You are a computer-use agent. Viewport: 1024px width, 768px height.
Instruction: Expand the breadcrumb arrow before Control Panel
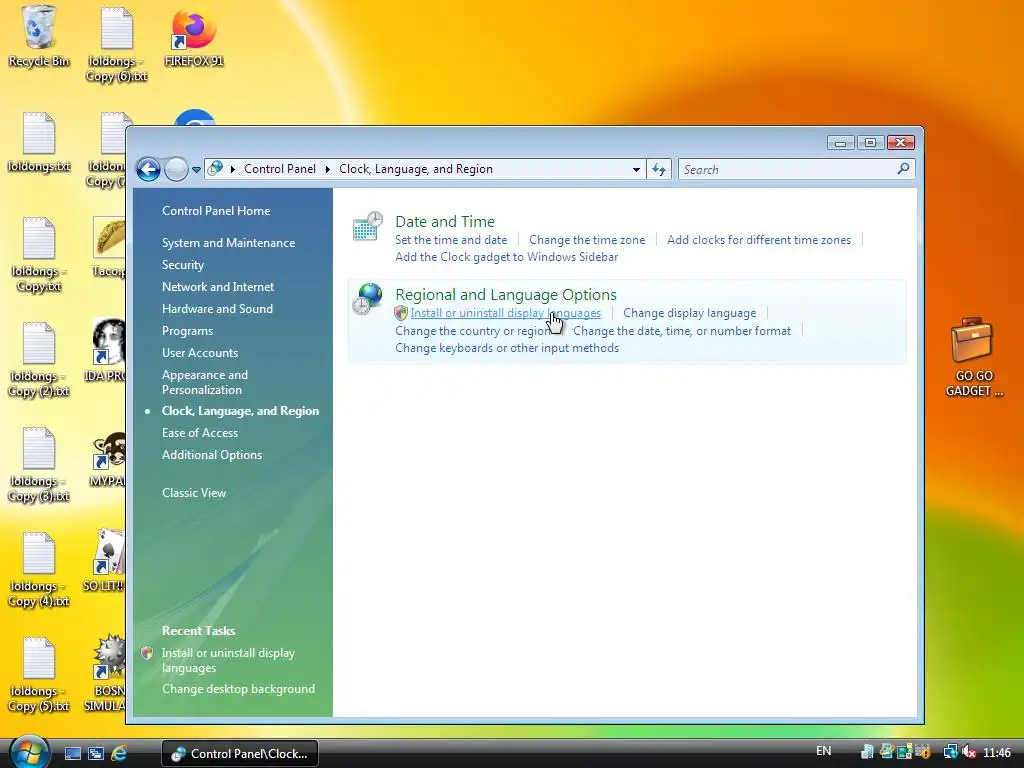pyautogui.click(x=232, y=169)
